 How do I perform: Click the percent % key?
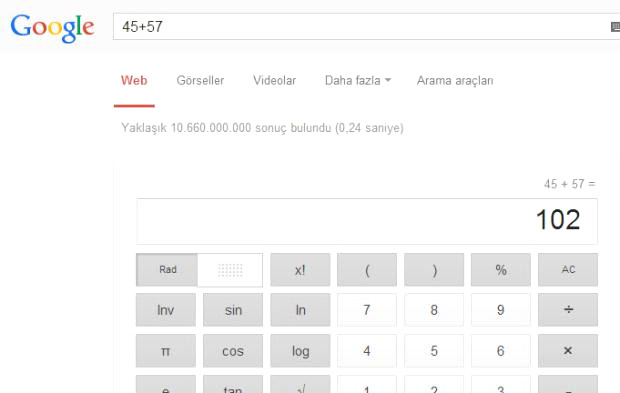501,270
